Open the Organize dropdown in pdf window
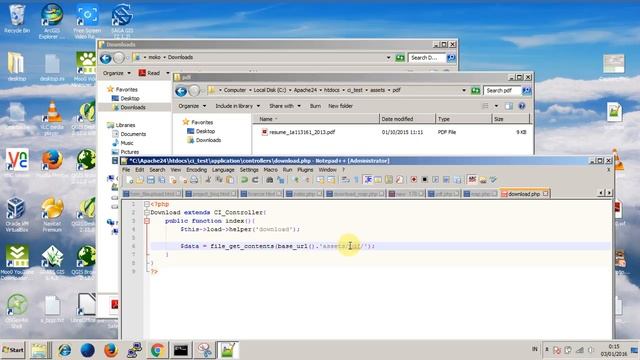640x360 pixels. [x=192, y=106]
